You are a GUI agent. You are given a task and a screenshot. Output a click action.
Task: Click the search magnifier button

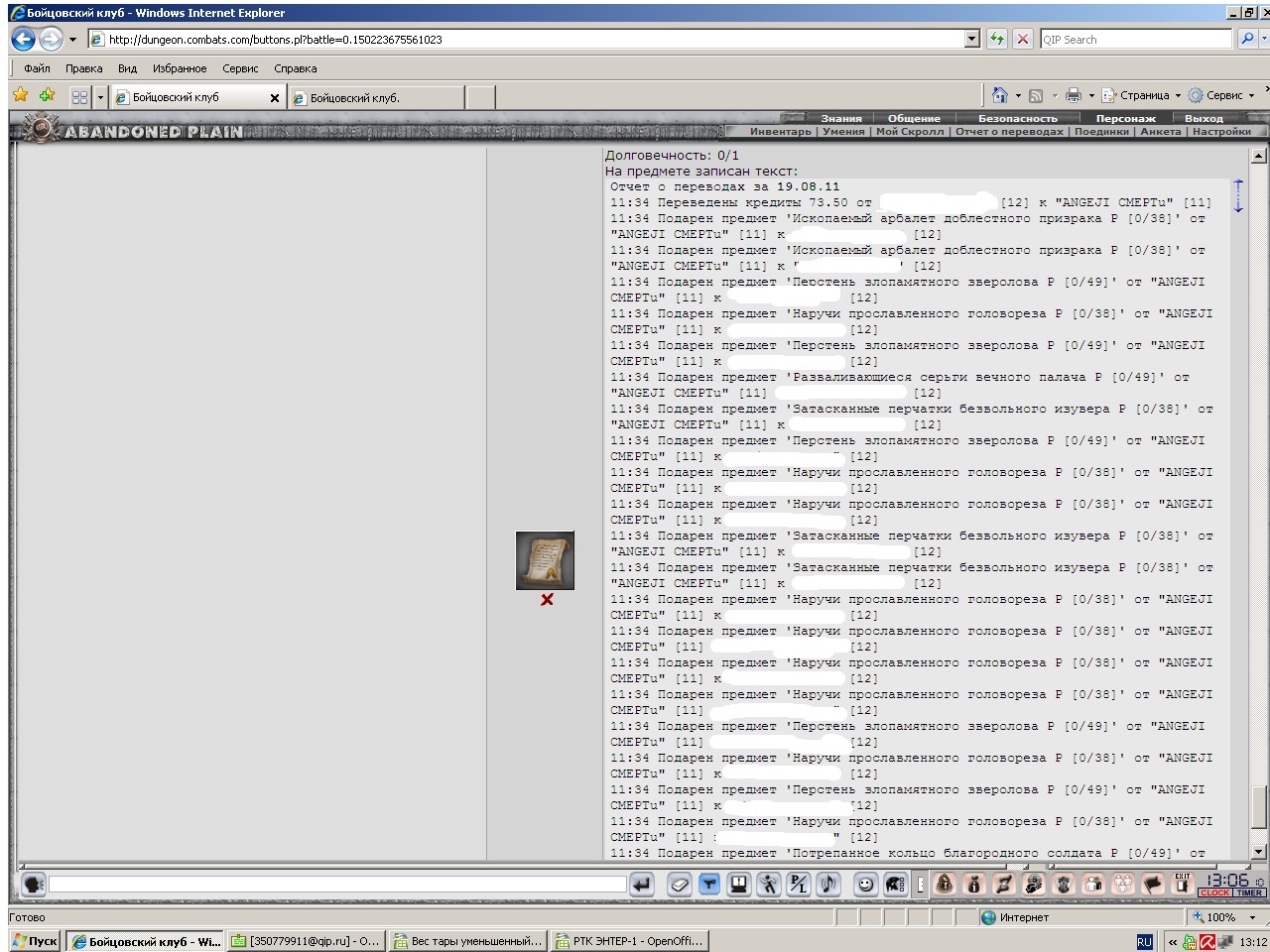pos(1247,40)
